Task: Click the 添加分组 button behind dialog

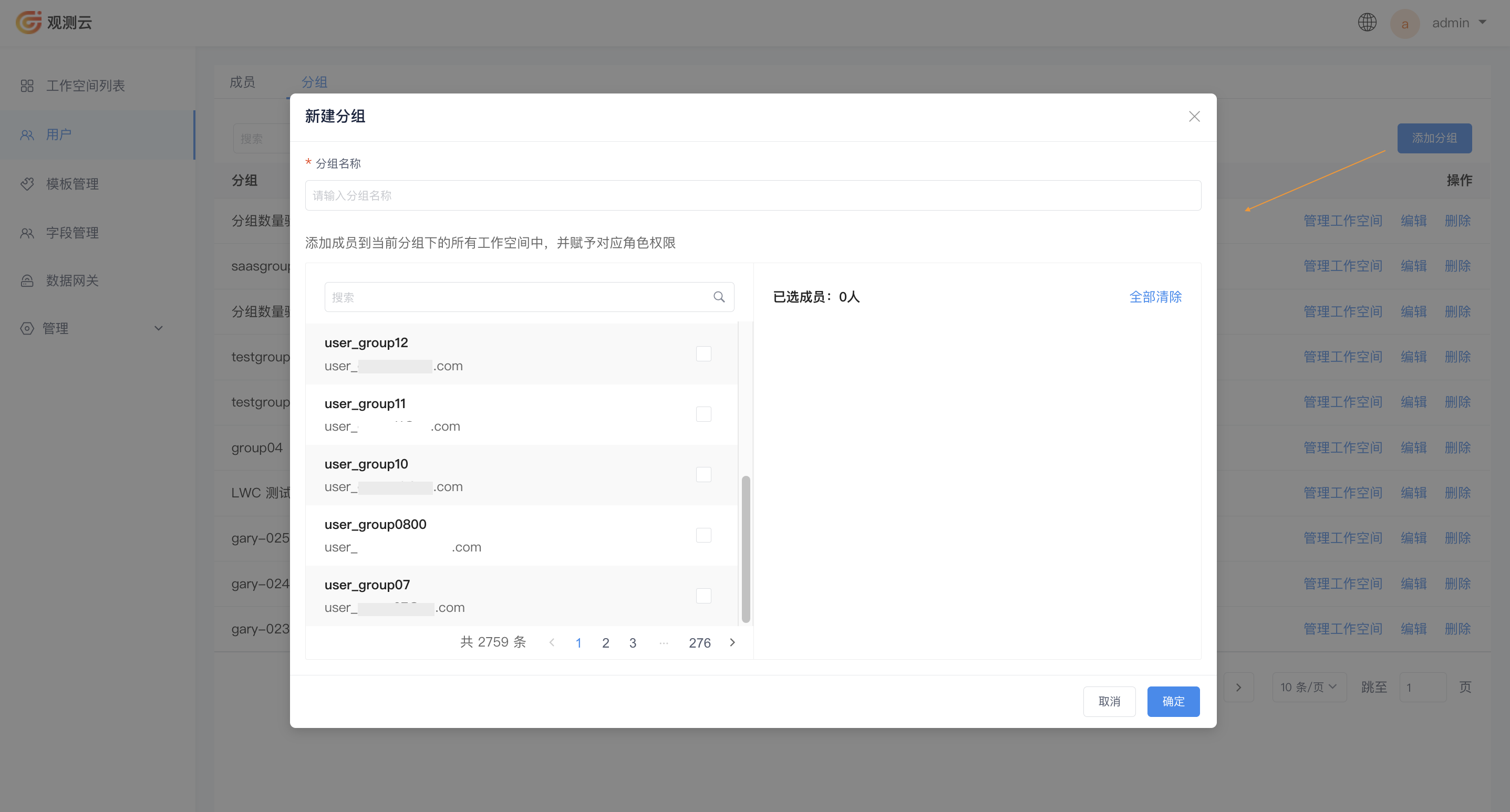Action: coord(1434,138)
